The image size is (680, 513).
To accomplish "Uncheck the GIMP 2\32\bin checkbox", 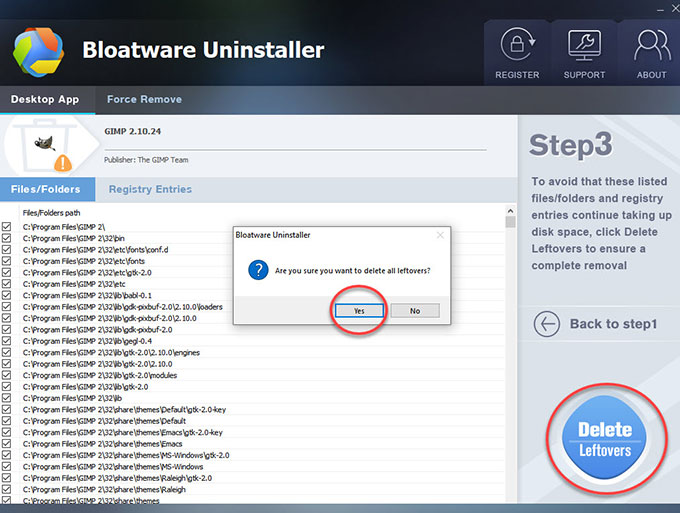I will [x=7, y=238].
